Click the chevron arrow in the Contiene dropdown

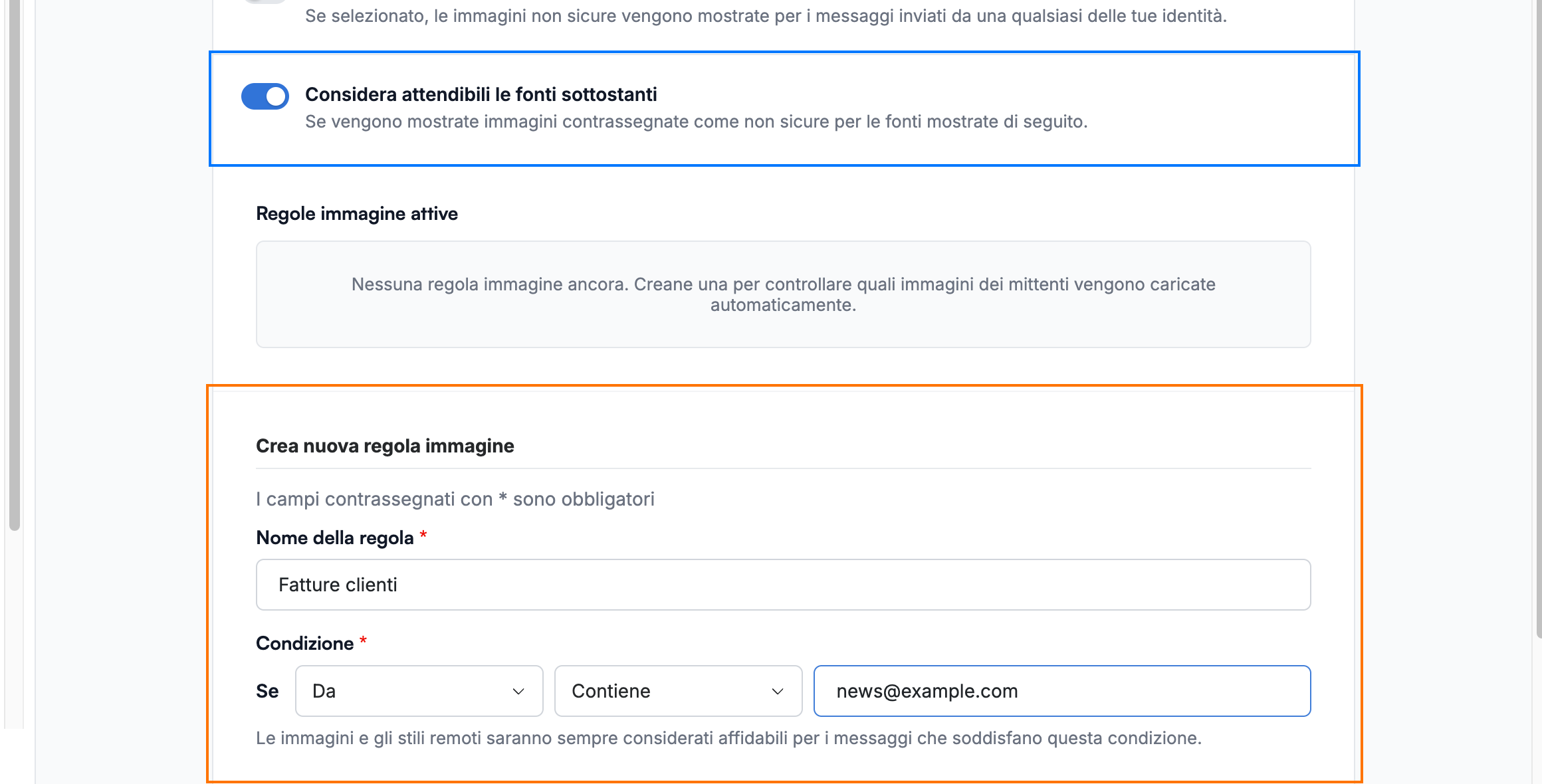coord(778,692)
